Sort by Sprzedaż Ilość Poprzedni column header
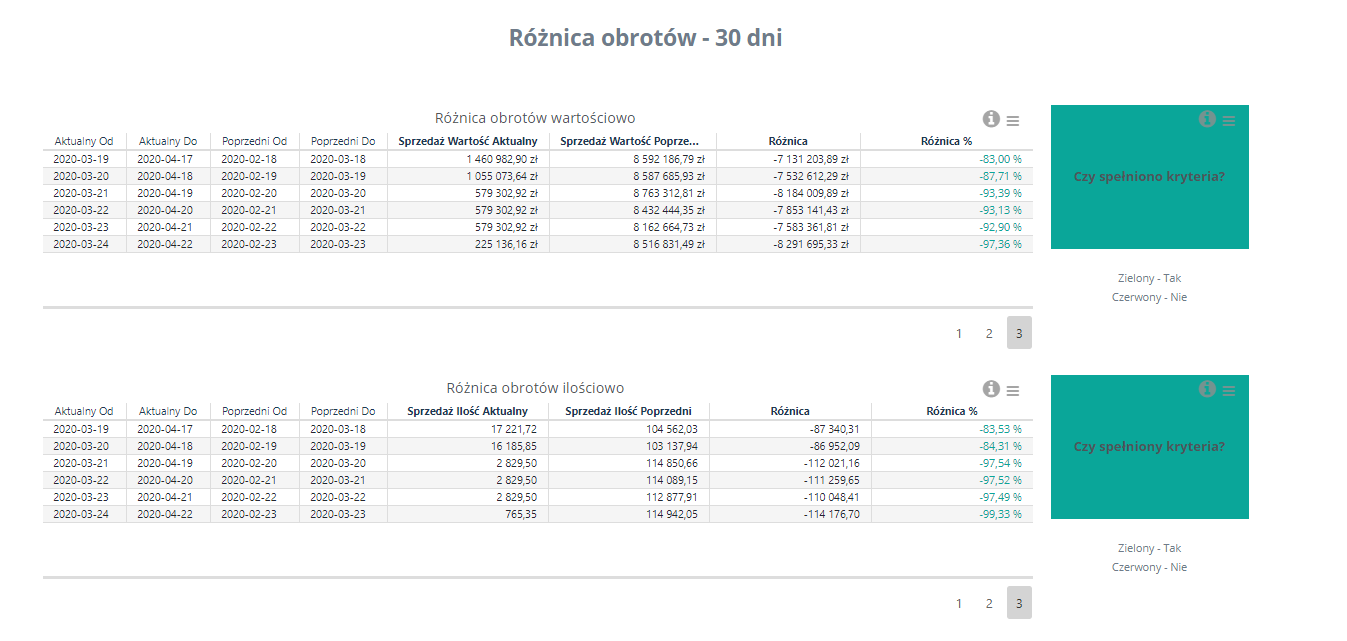 click(628, 411)
